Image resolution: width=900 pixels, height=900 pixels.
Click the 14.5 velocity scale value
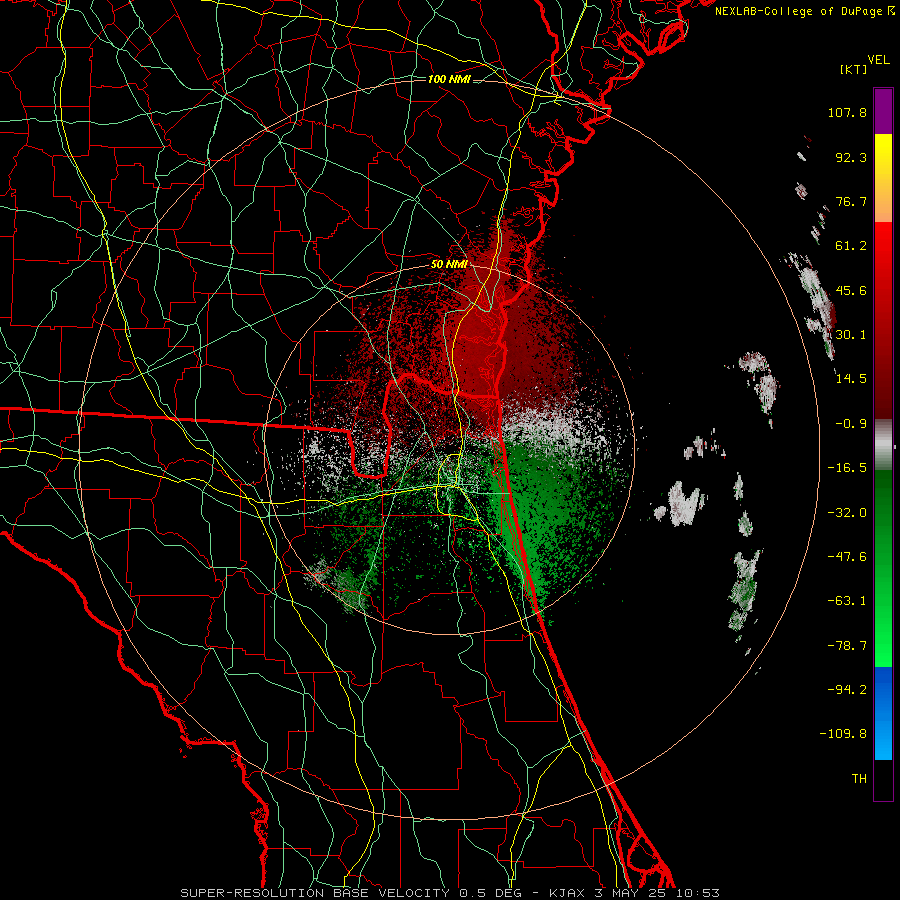tap(851, 379)
